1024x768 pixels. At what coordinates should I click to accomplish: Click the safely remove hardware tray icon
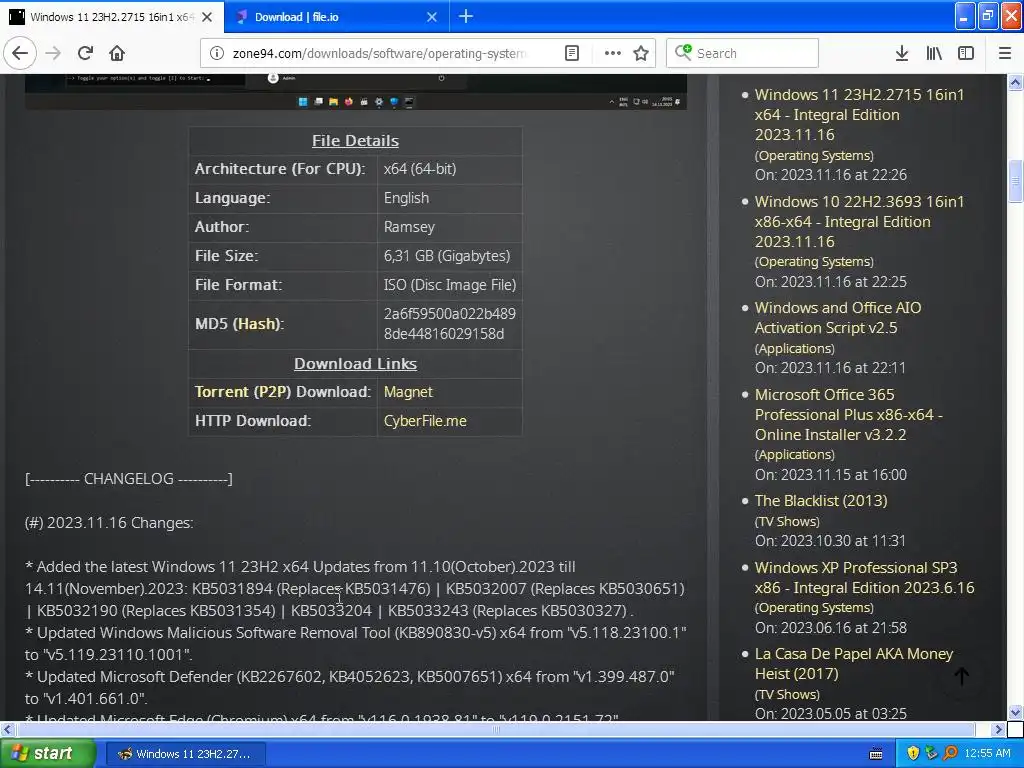[x=931, y=754]
